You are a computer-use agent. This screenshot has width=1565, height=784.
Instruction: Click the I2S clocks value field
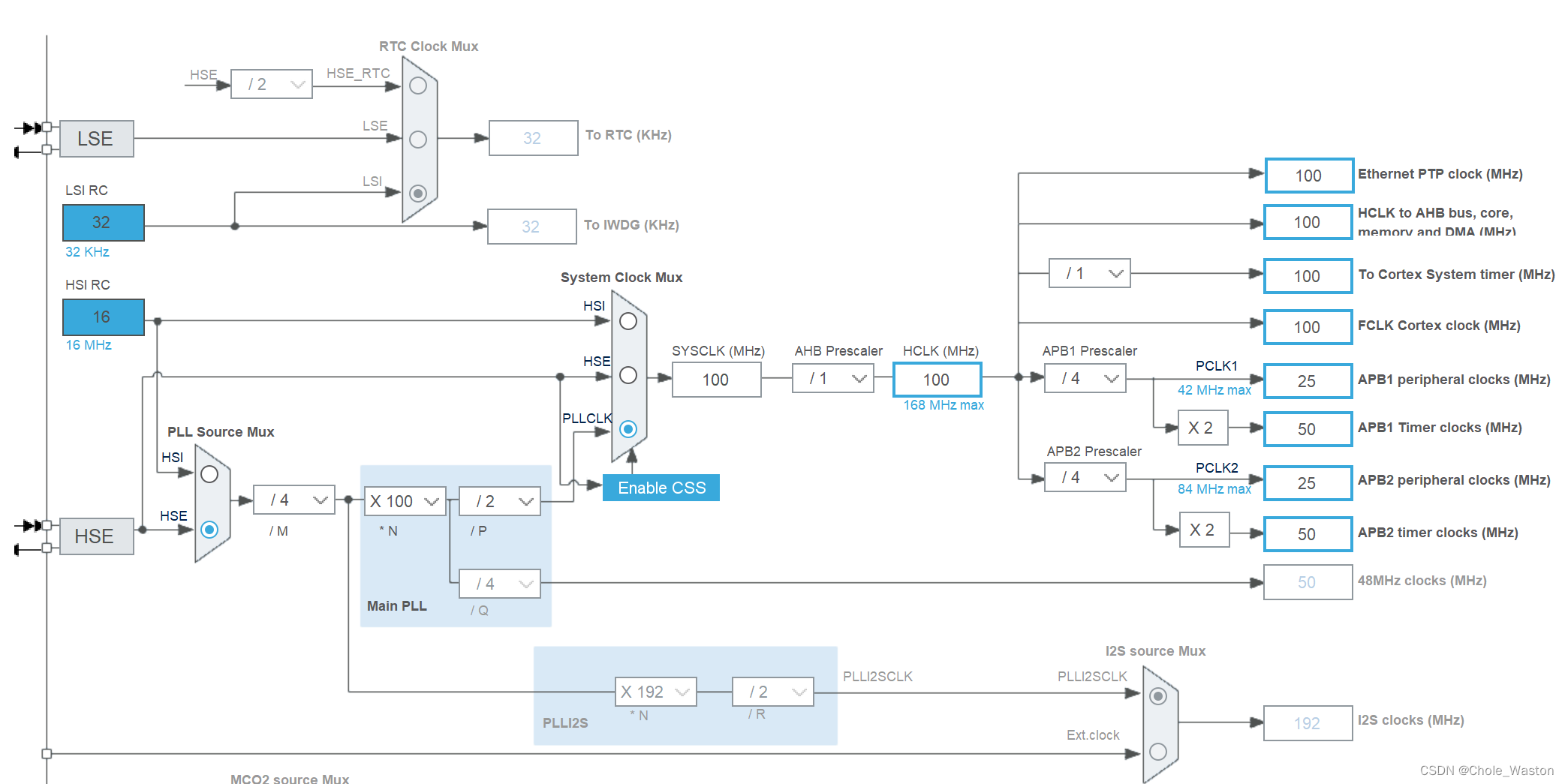click(x=1308, y=723)
